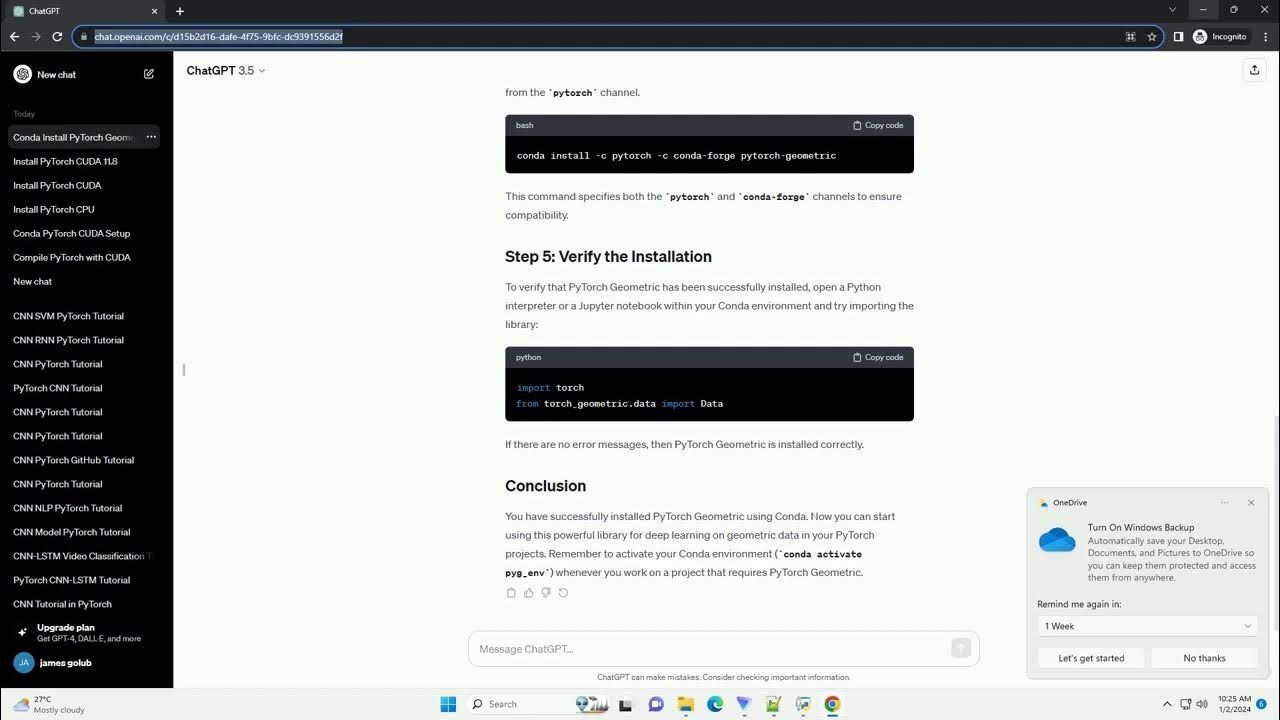Open Chrome three-dot menu
Viewport: 1280px width, 720px height.
[x=1264, y=36]
